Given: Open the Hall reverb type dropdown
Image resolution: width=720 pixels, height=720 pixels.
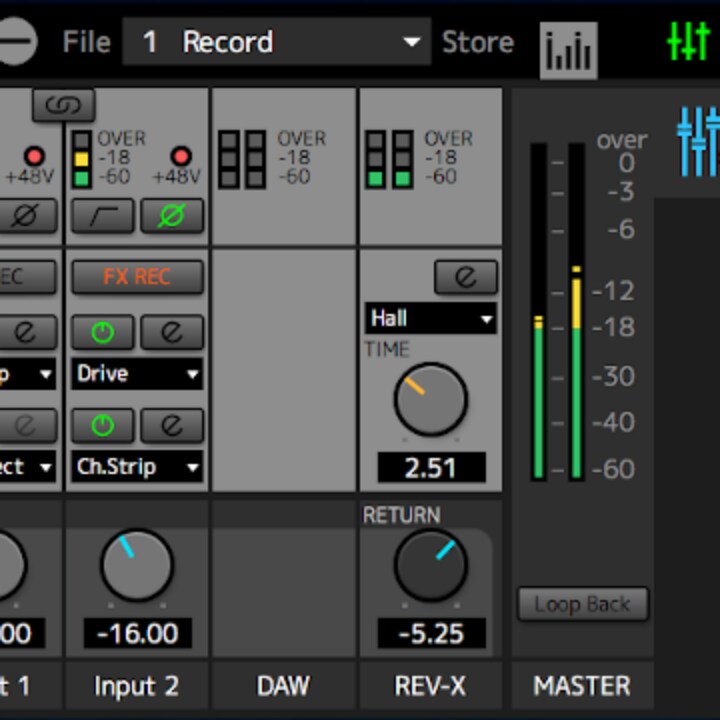Looking at the screenshot, I should pos(430,319).
